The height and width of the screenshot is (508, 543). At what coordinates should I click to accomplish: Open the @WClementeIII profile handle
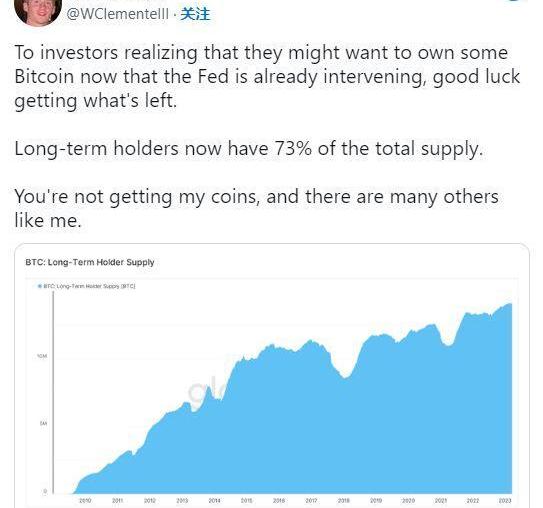pos(117,14)
